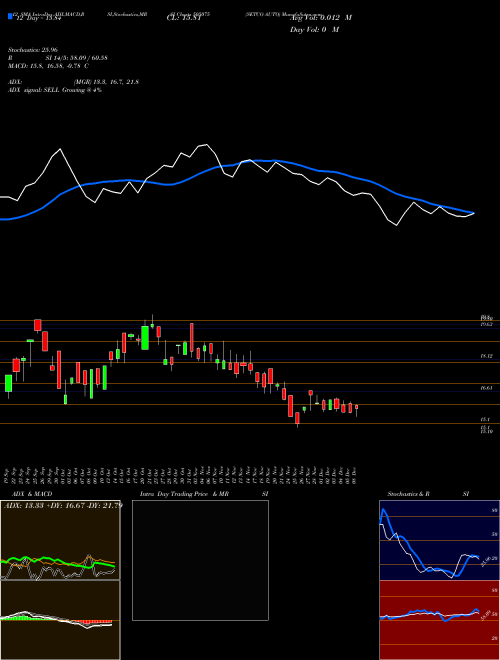Click the last red candle on the chart
This screenshot has height=660, width=500.
click(x=356, y=407)
